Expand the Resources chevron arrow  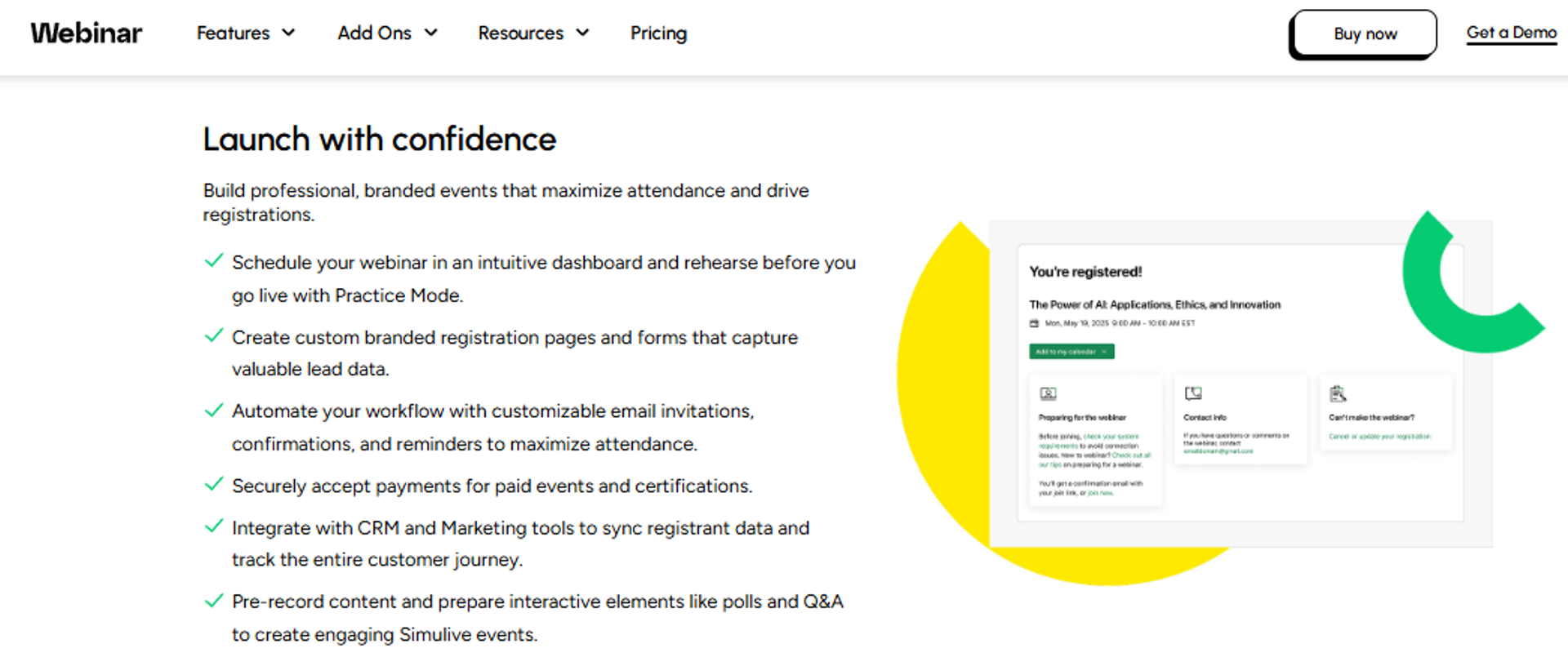(582, 33)
